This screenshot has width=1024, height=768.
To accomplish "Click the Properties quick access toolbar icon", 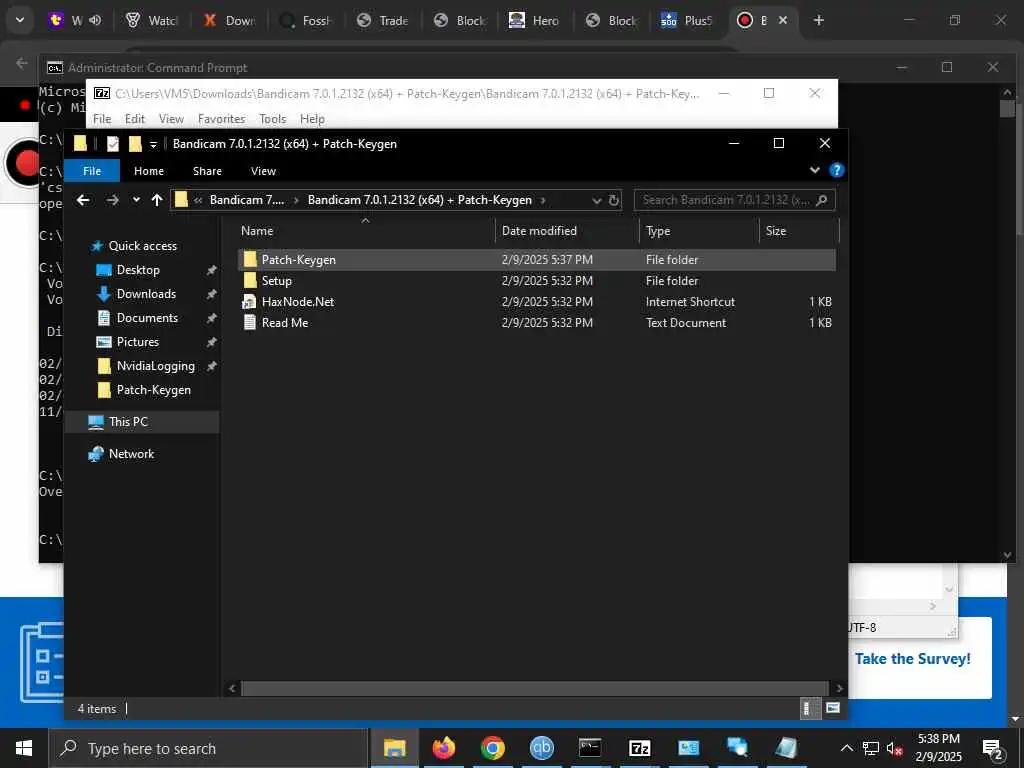I will tap(113, 144).
